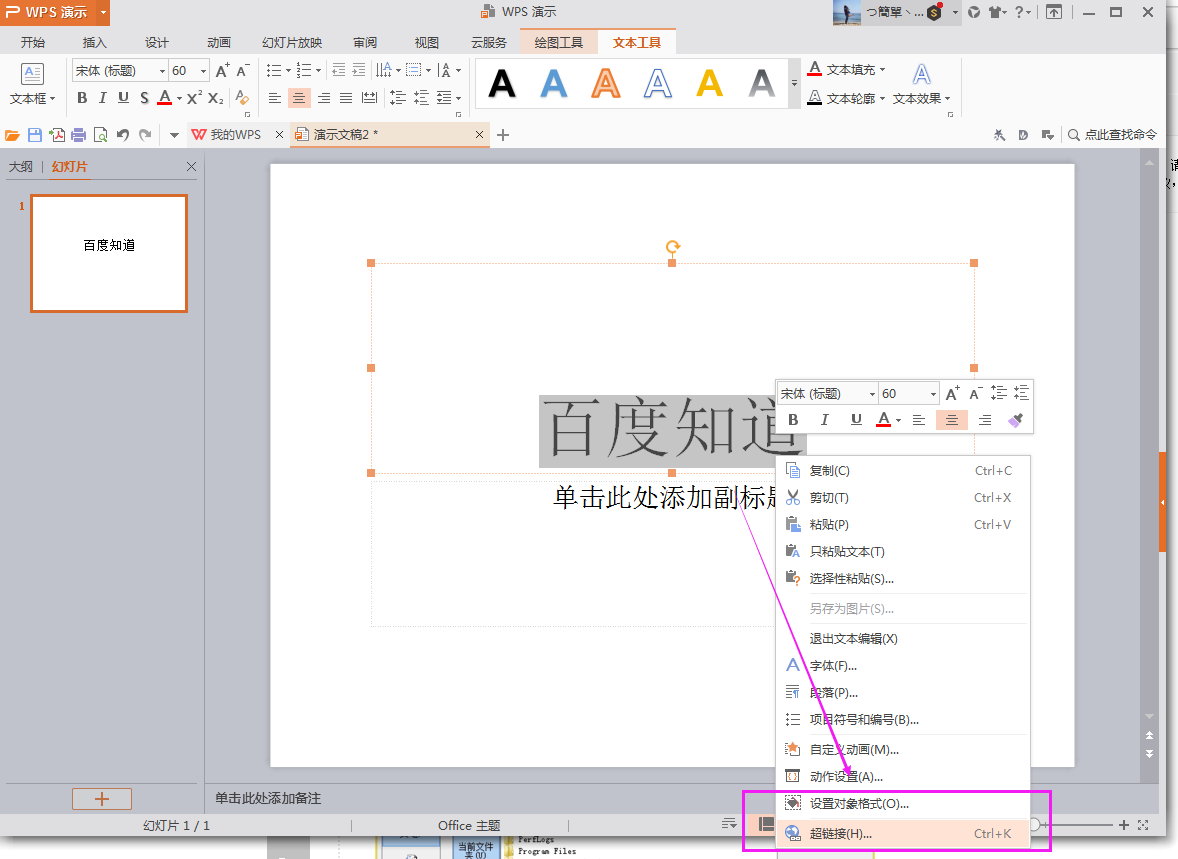Image resolution: width=1178 pixels, height=859 pixels.
Task: Click the format painter brush in mini toolbar
Action: pos(1015,420)
